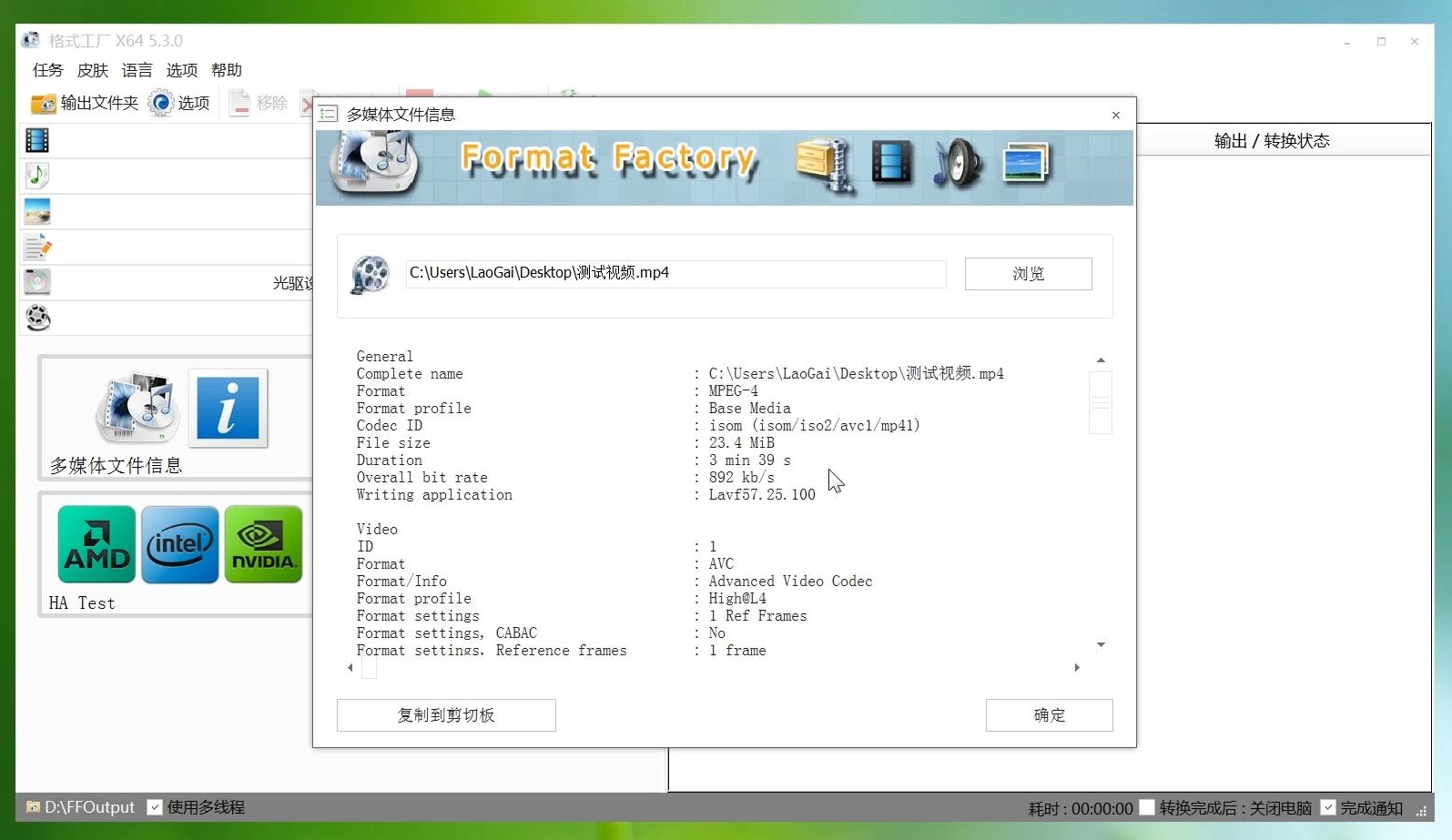
Task: Click the horizontal scrollbar left arrow
Action: tap(350, 668)
